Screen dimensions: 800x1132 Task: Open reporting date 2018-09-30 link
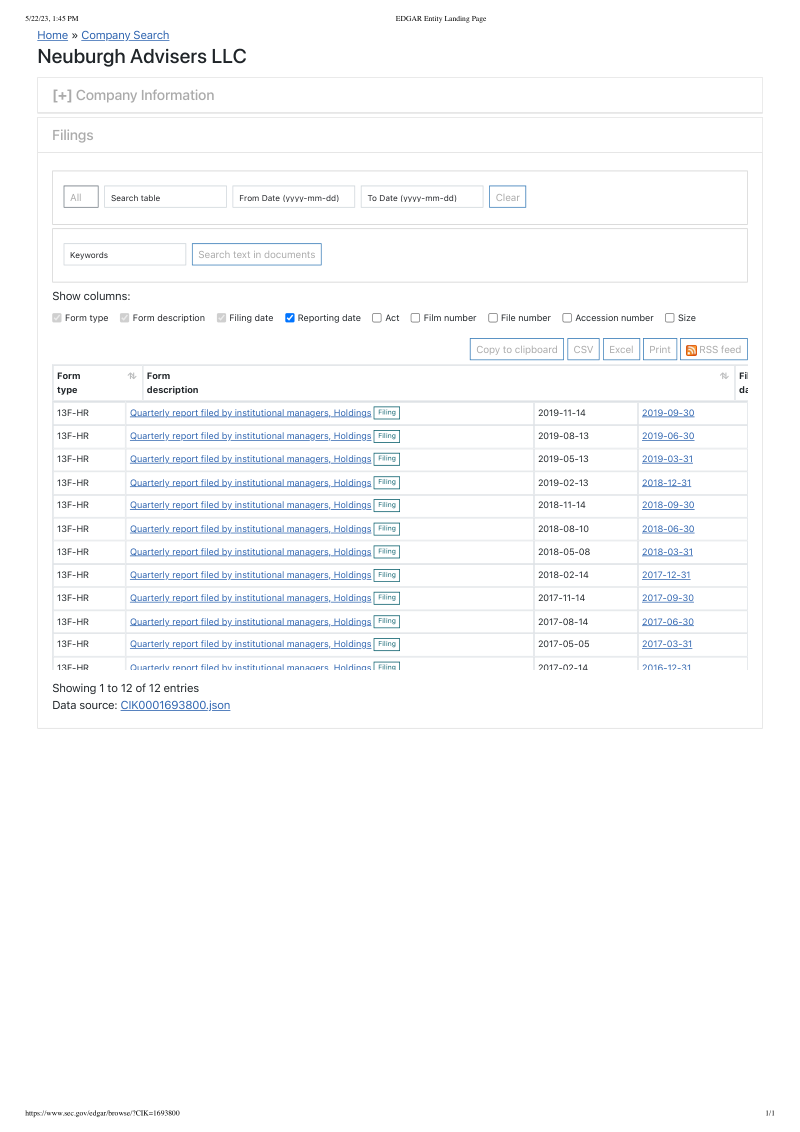(668, 505)
